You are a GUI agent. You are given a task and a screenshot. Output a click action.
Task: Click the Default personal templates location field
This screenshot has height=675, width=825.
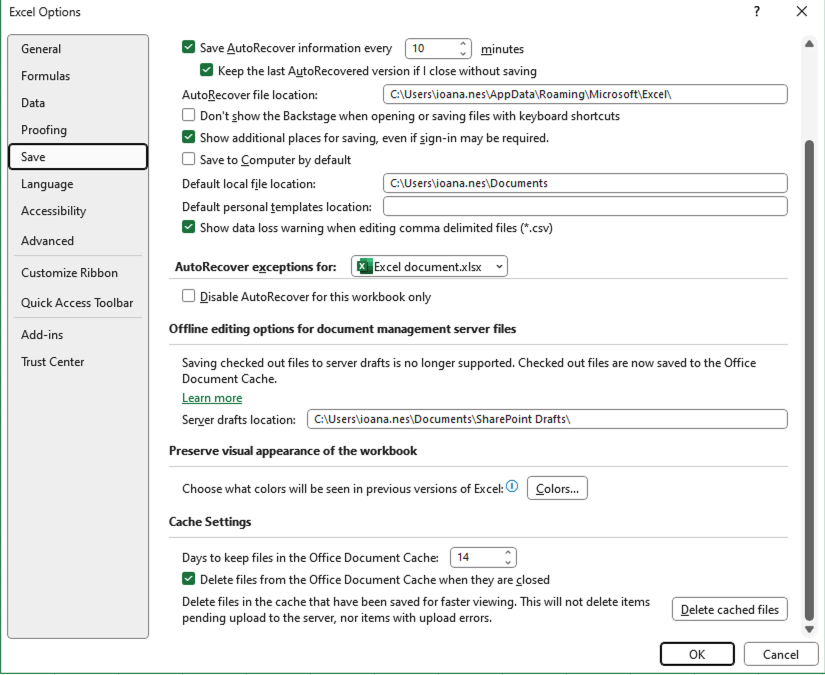point(584,206)
